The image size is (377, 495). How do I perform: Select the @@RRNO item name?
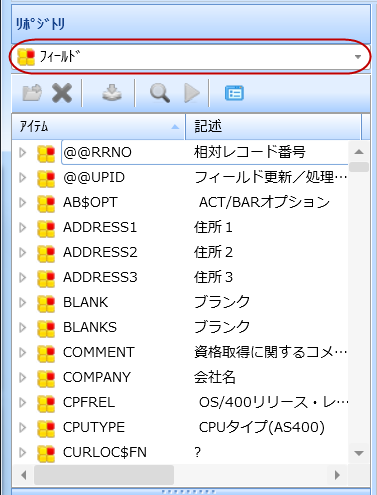(97, 152)
